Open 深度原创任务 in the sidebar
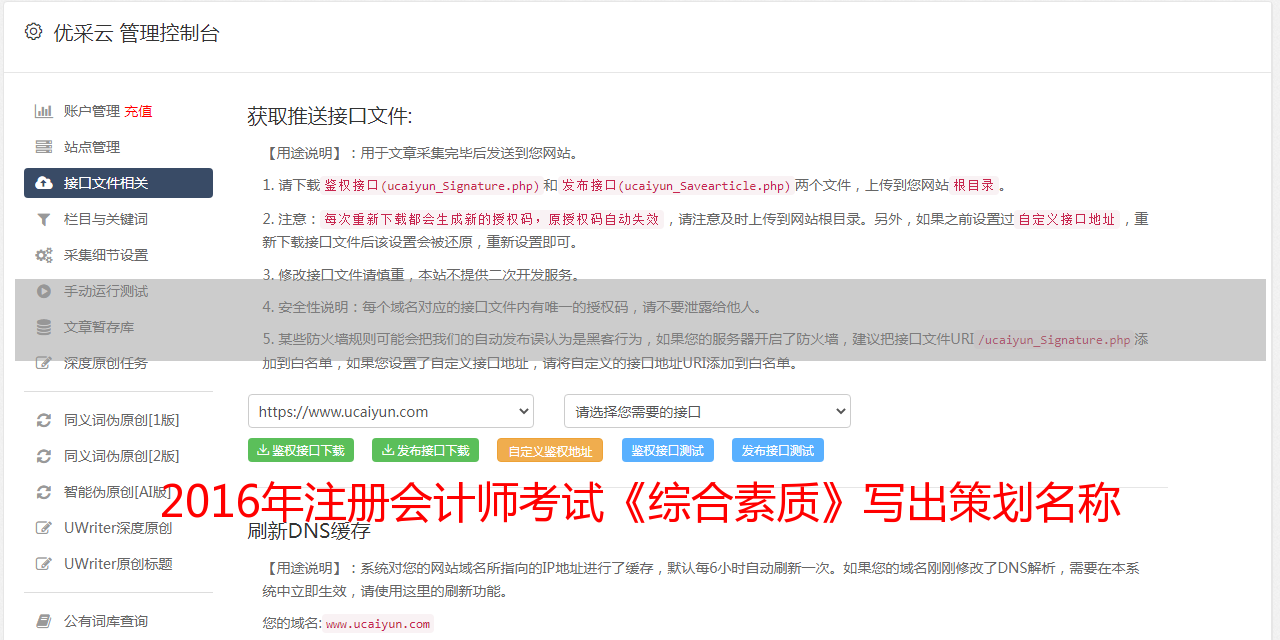The width and height of the screenshot is (1280, 640). [x=118, y=363]
